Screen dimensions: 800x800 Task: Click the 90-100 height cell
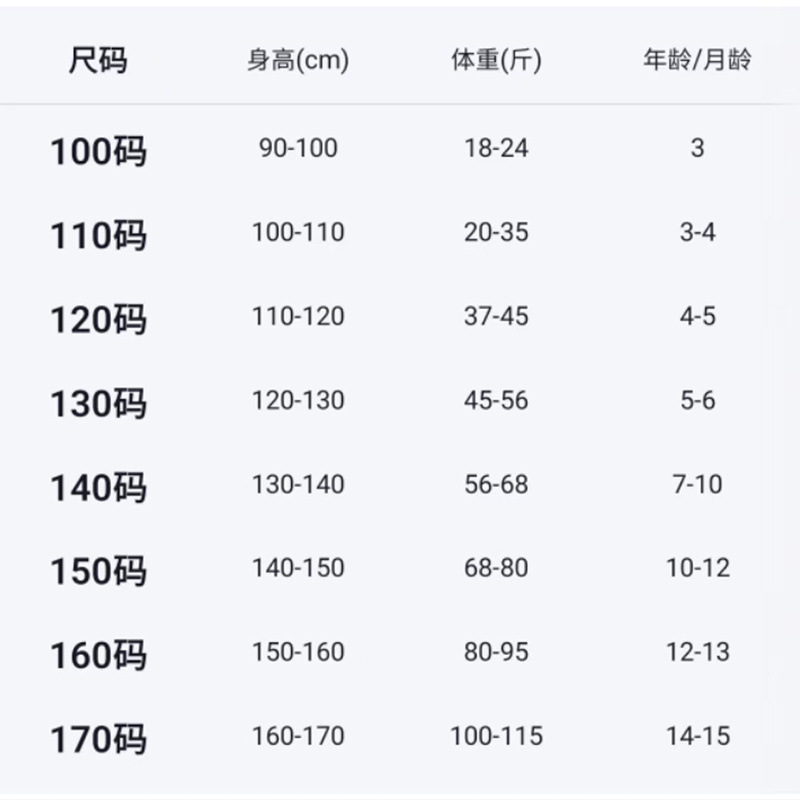tap(298, 149)
